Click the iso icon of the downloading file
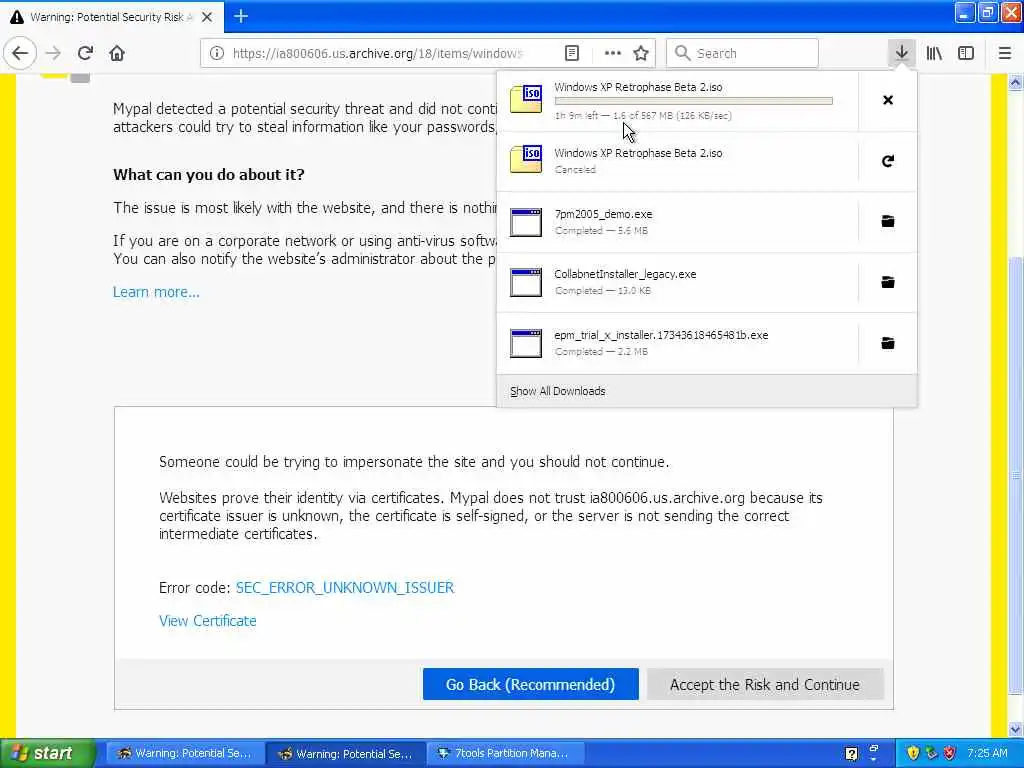 tap(526, 99)
